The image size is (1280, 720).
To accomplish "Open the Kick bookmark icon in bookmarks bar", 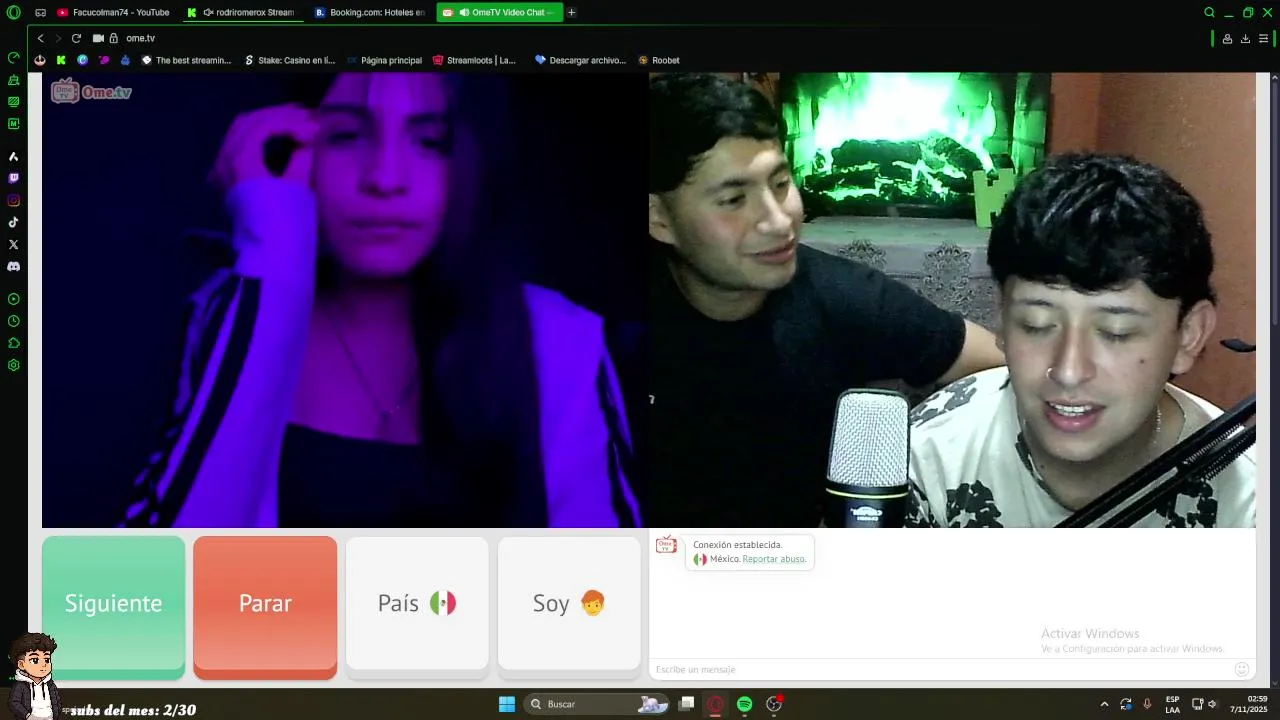I will [x=61, y=60].
